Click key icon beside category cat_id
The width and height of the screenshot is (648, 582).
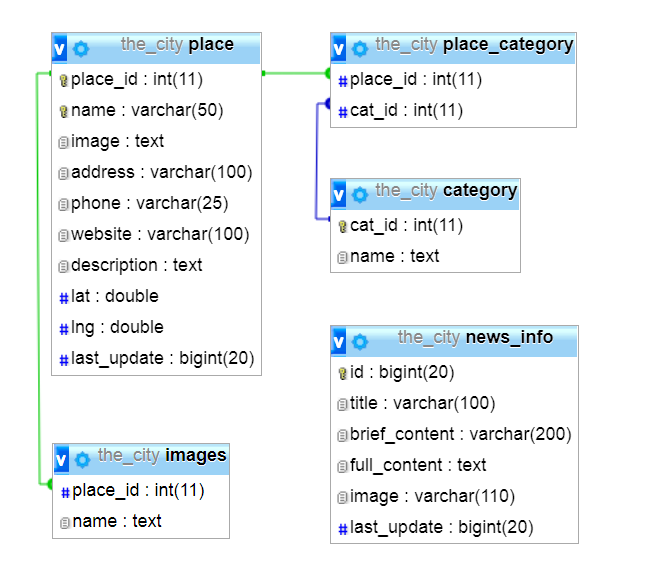tap(342, 226)
